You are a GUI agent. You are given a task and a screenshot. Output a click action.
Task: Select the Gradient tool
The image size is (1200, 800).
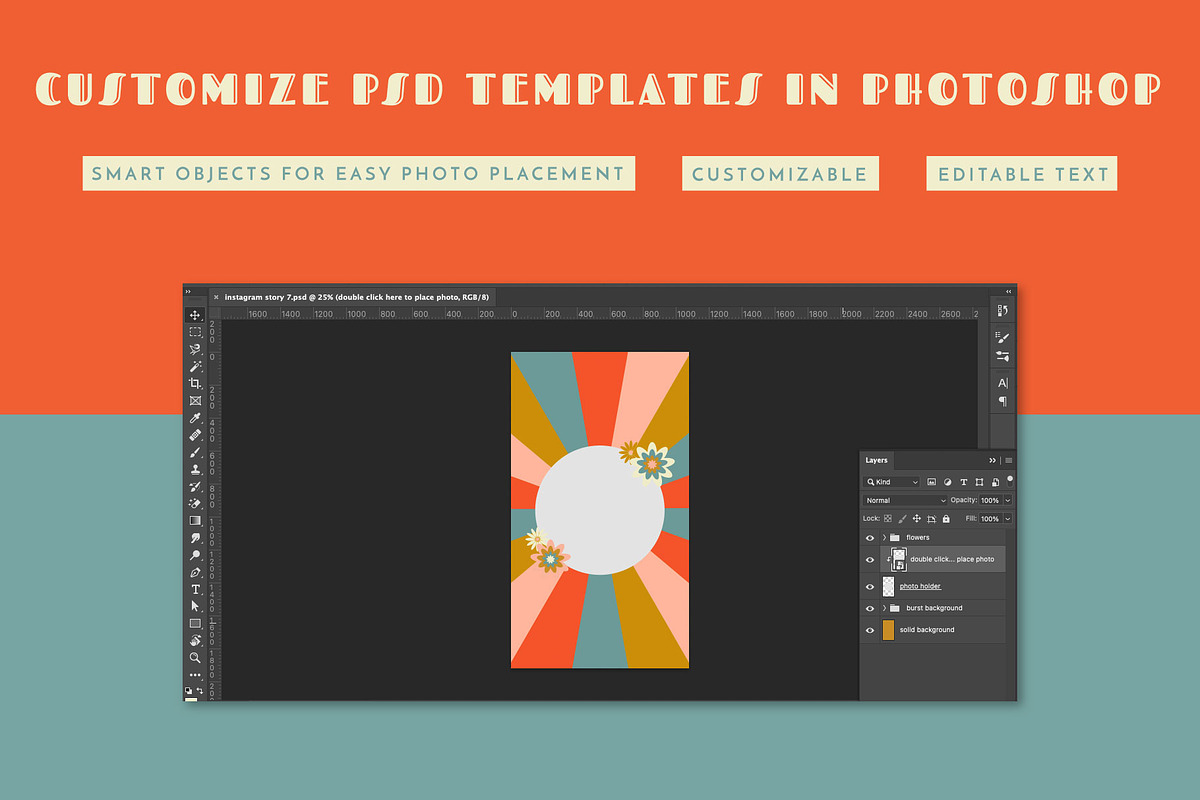[x=195, y=520]
